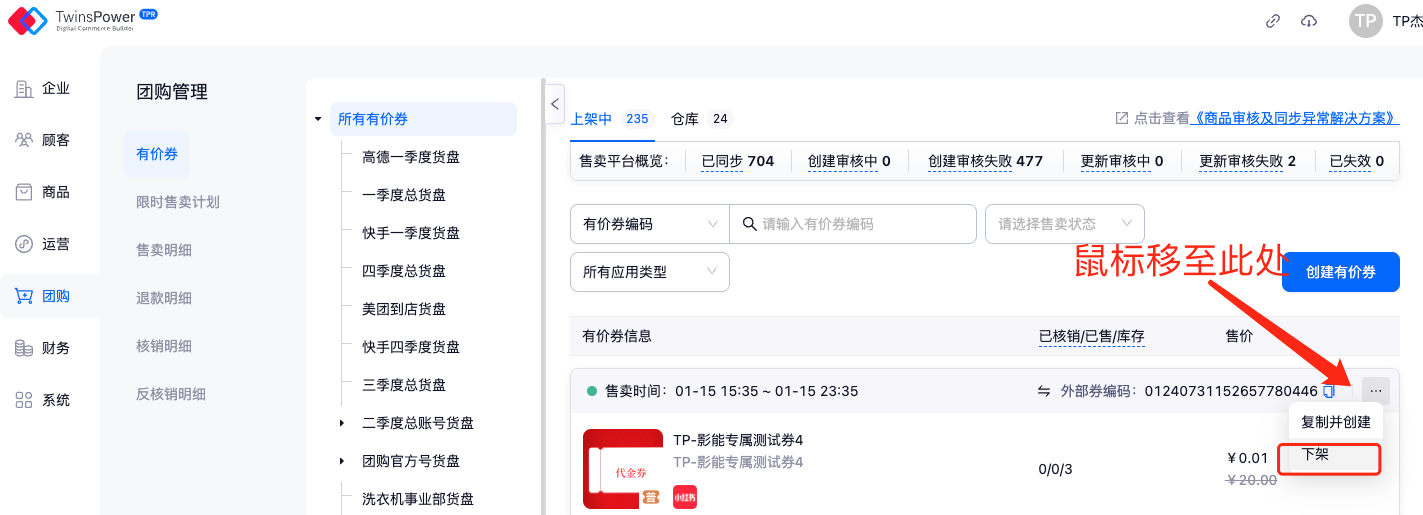Click the link icon in top bar

click(x=1273, y=21)
